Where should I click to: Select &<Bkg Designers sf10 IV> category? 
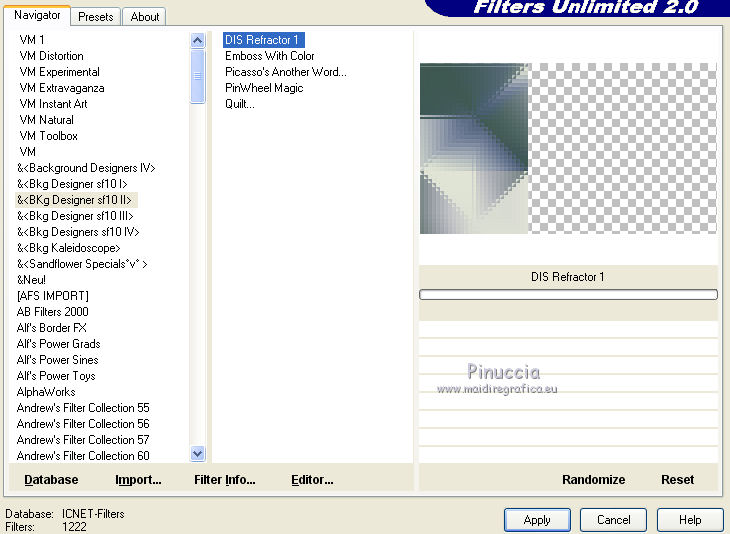click(78, 232)
